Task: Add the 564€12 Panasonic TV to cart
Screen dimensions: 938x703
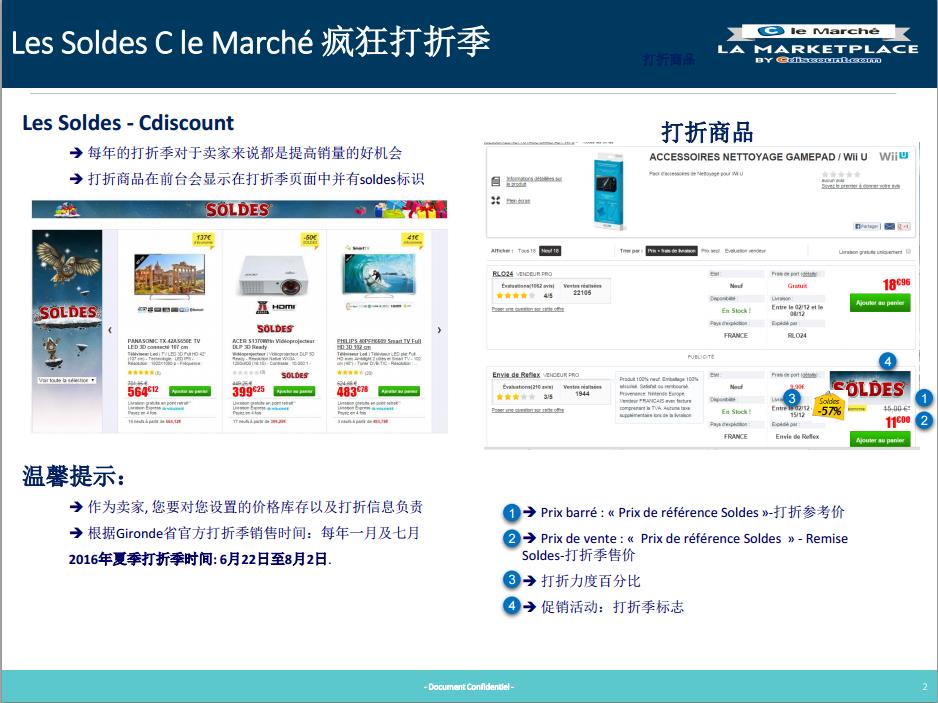Action: point(190,391)
